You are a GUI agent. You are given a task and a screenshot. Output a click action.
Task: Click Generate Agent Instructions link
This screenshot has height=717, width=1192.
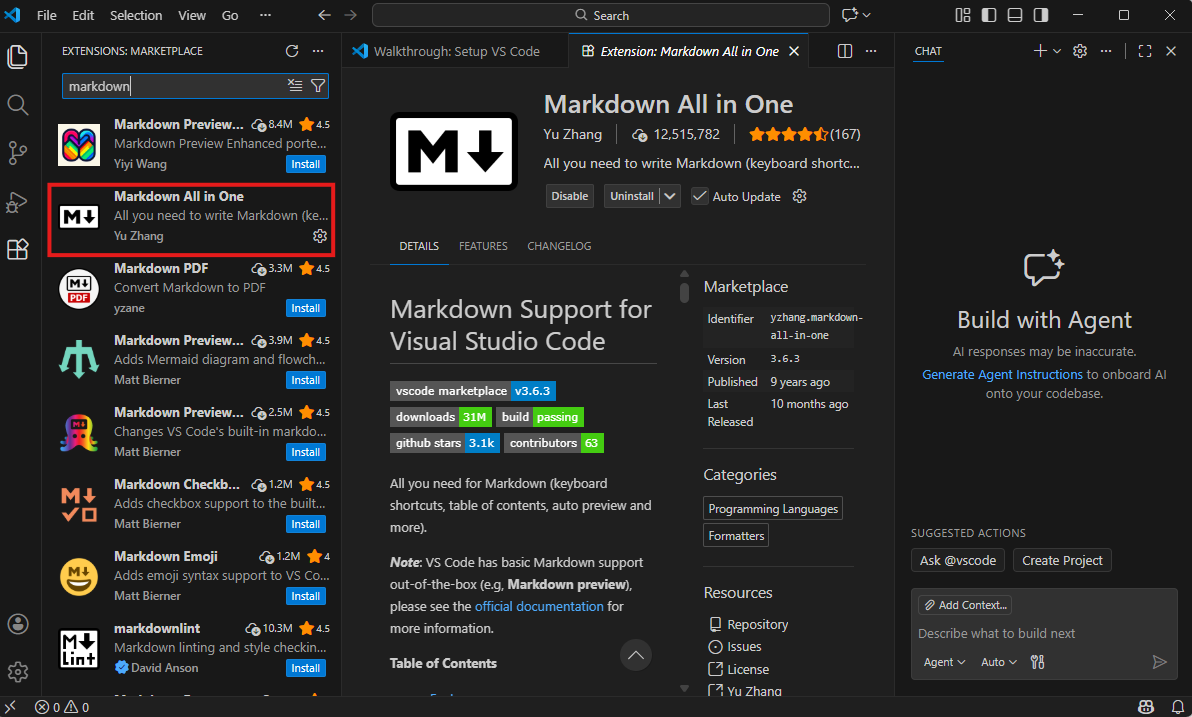(x=1002, y=374)
